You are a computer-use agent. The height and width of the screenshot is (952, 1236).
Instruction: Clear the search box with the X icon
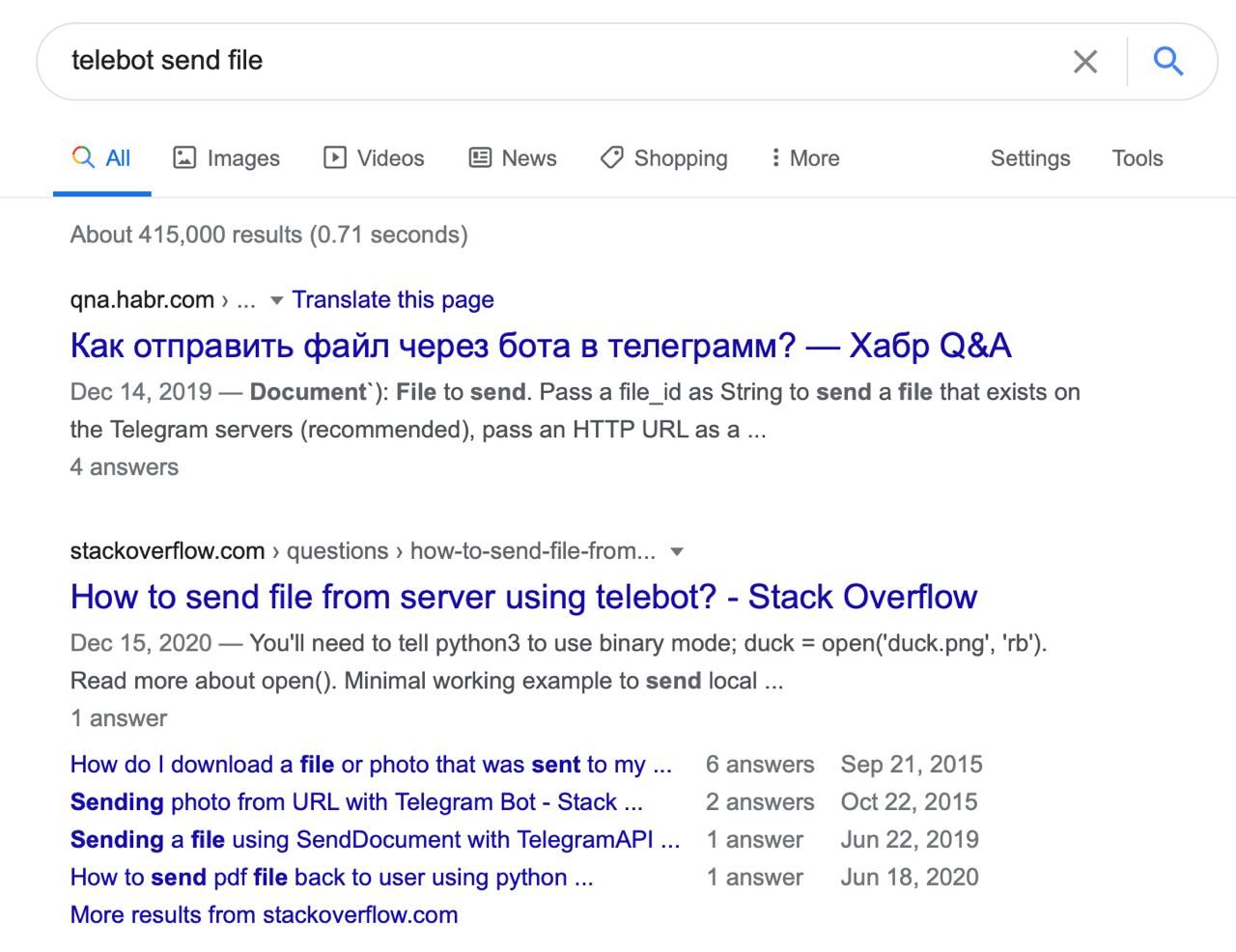(x=1085, y=62)
